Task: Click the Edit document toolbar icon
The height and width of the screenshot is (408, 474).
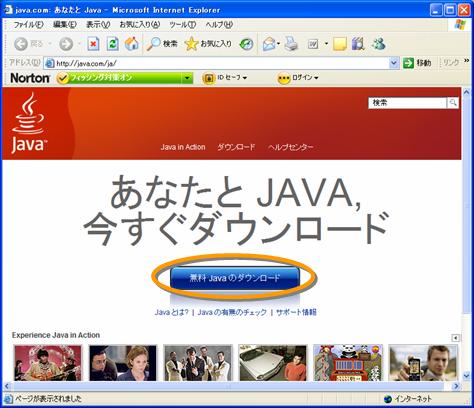Action: coord(313,44)
